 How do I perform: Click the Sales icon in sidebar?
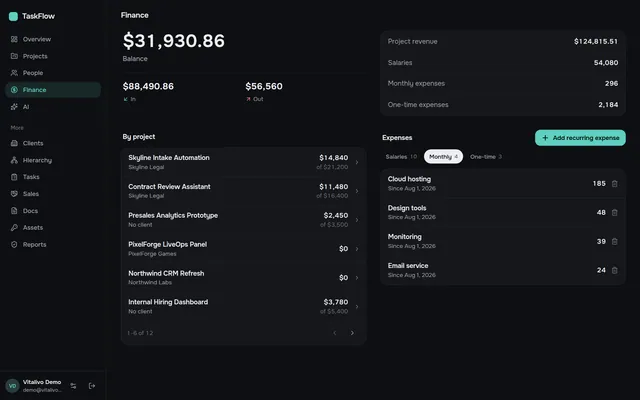point(14,194)
